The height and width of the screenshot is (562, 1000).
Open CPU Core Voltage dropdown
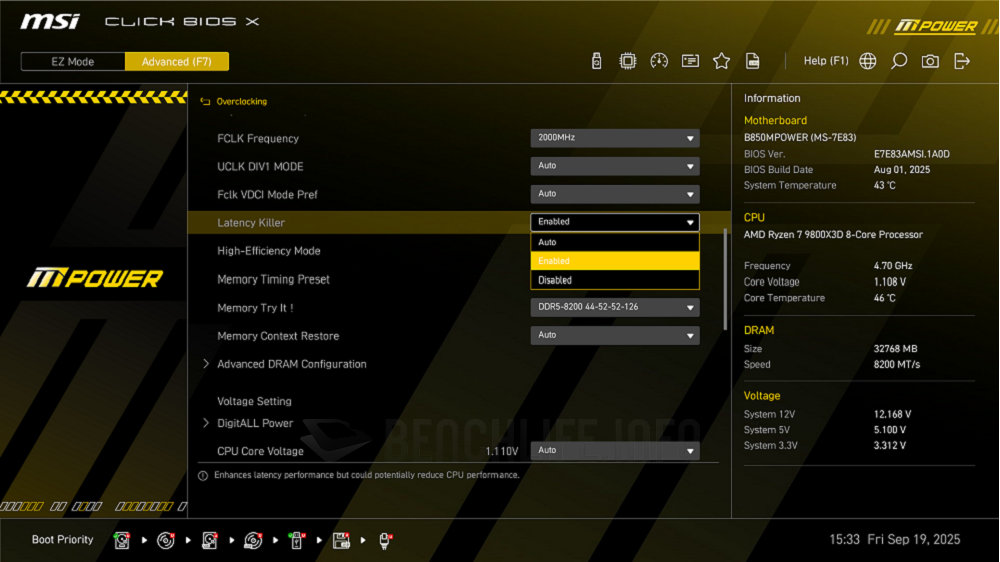click(x=615, y=451)
